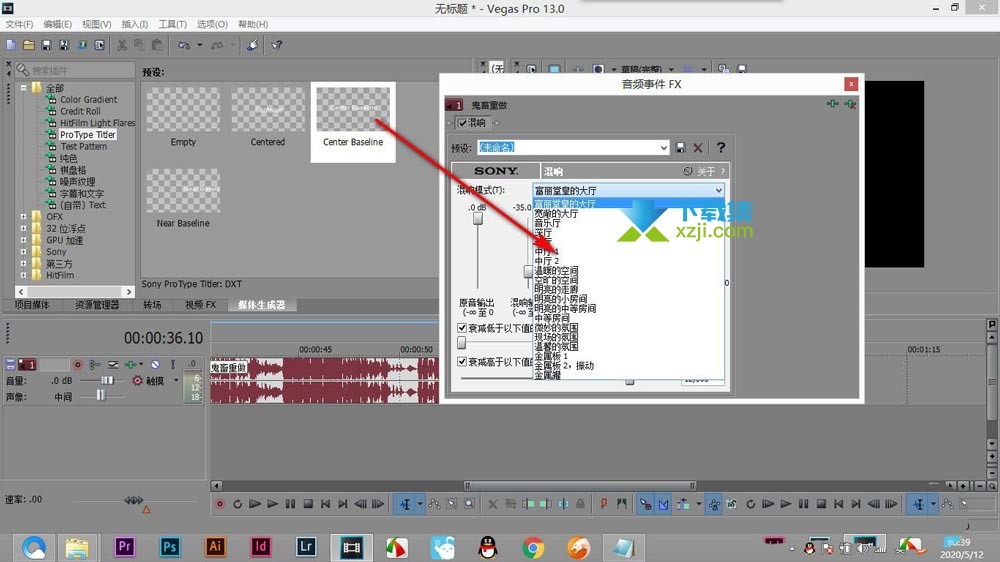The height and width of the screenshot is (562, 1000).
Task: Click the 原音输出 dry out fader handle
Action: 478,218
